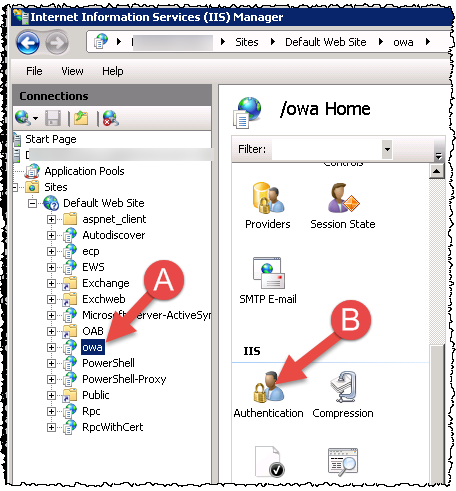Click the Back navigation arrow button

pyautogui.click(x=28, y=43)
